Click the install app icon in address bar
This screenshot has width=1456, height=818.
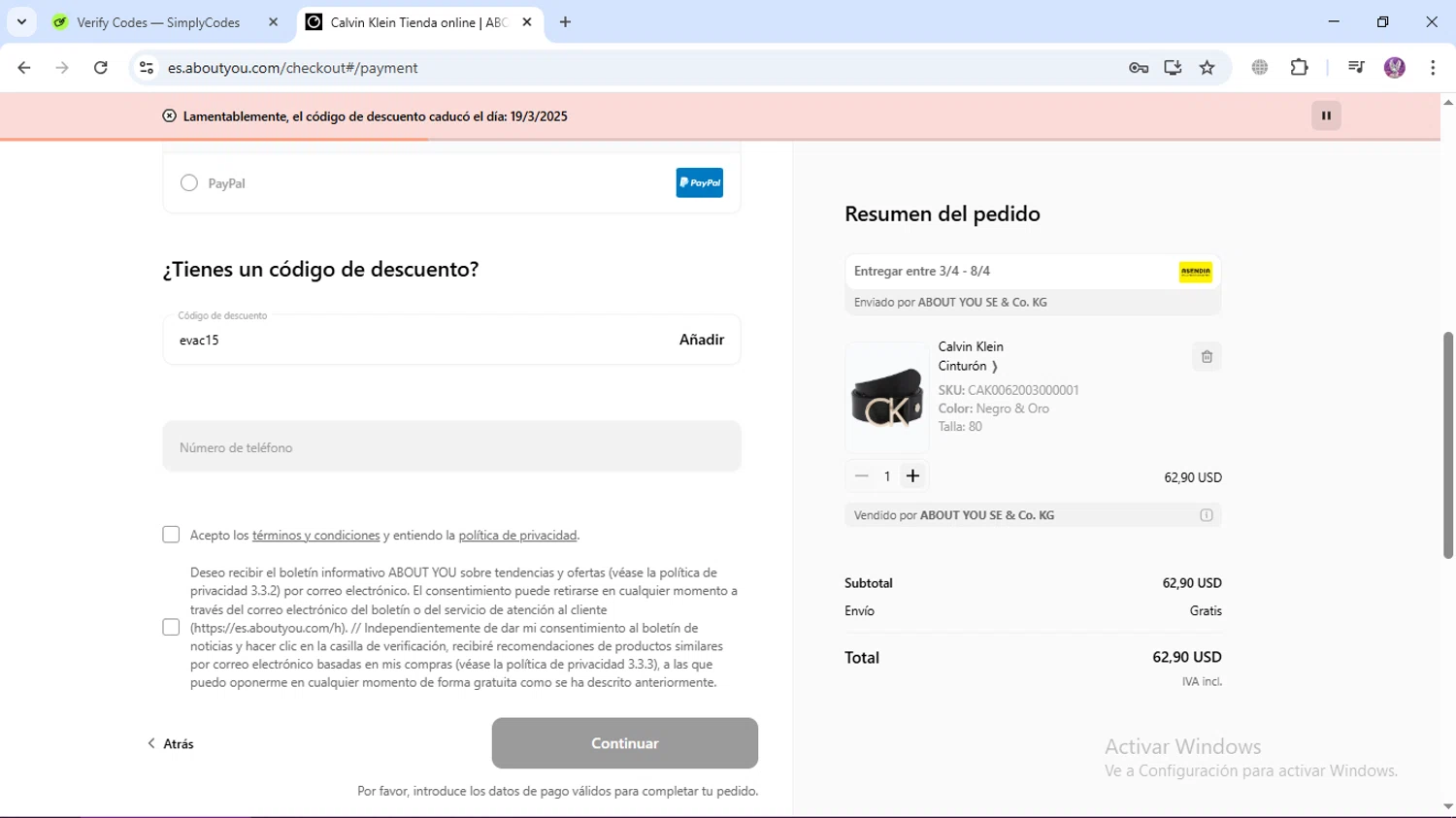[1173, 68]
